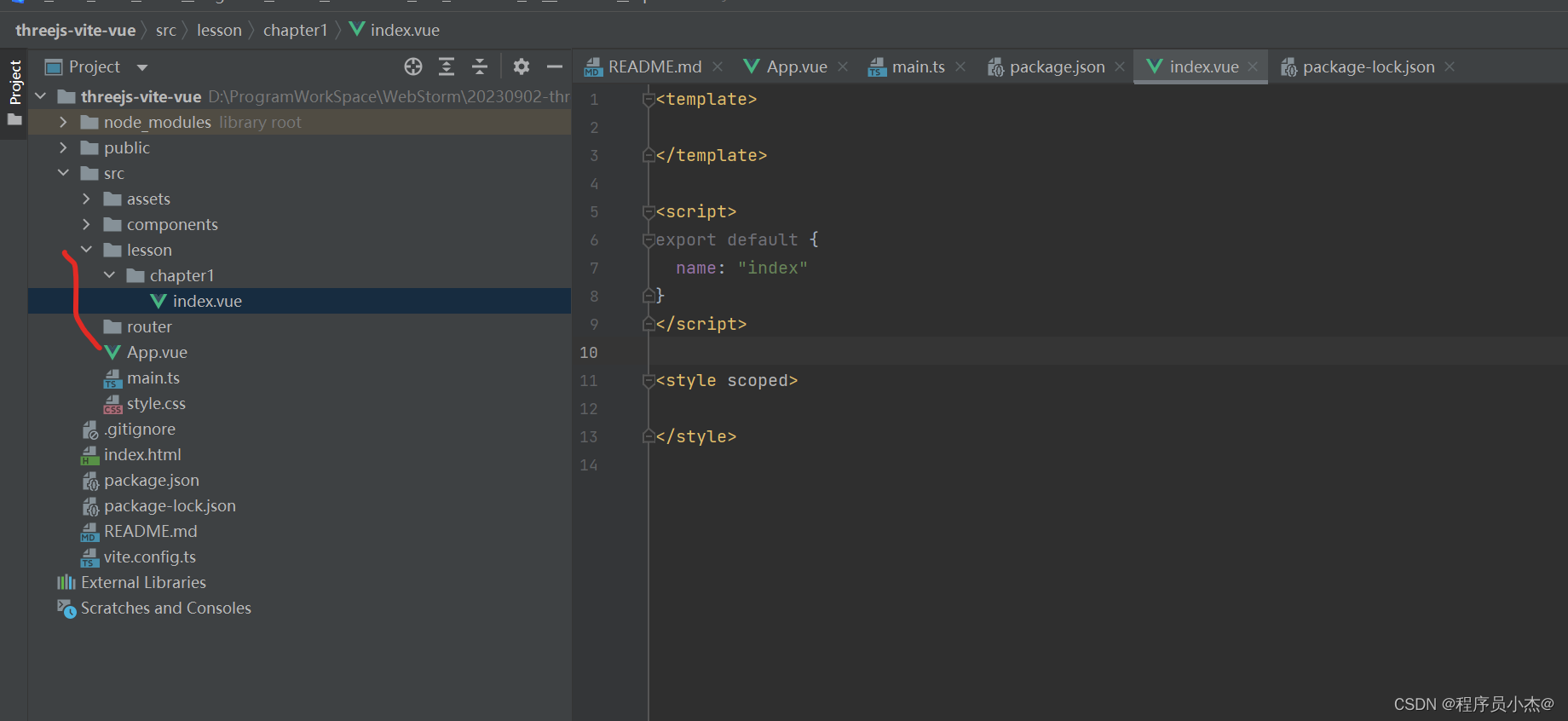Close the main.ts tab

pyautogui.click(x=960, y=66)
